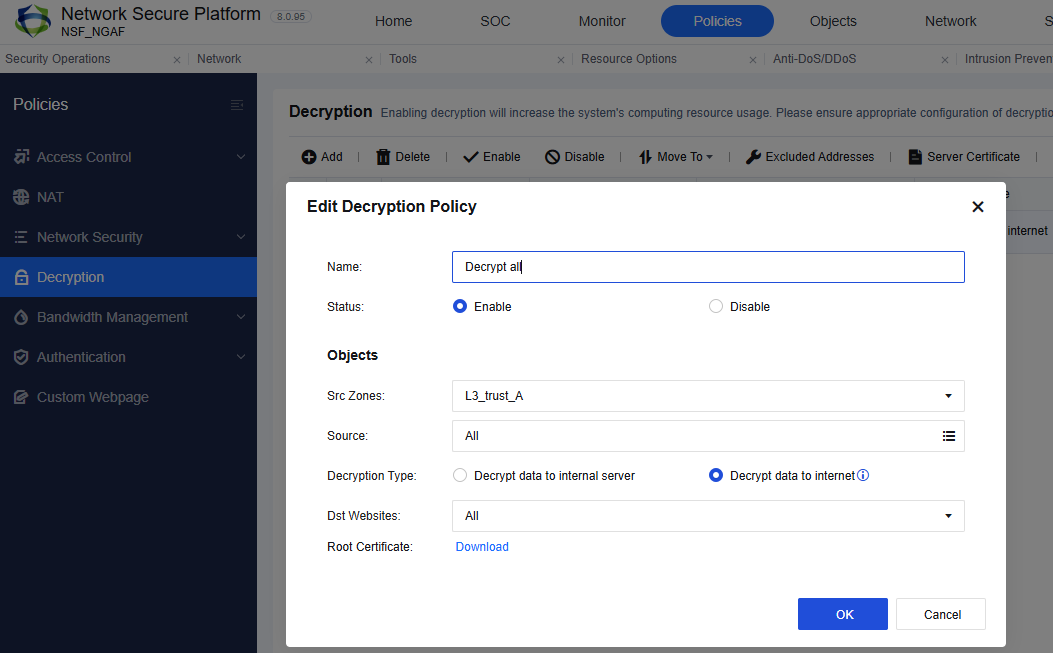Select the Enable status radio button

tap(460, 307)
